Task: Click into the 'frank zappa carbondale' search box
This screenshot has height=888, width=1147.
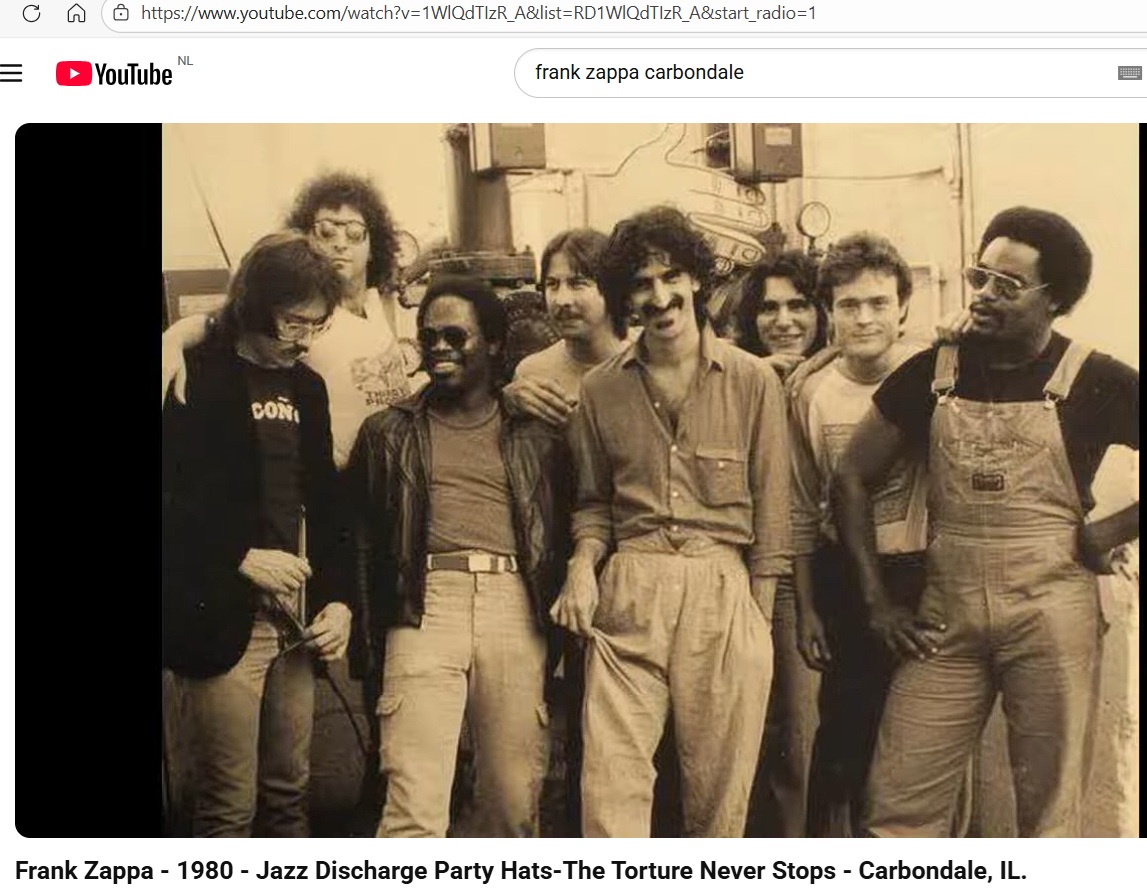Action: (x=830, y=72)
